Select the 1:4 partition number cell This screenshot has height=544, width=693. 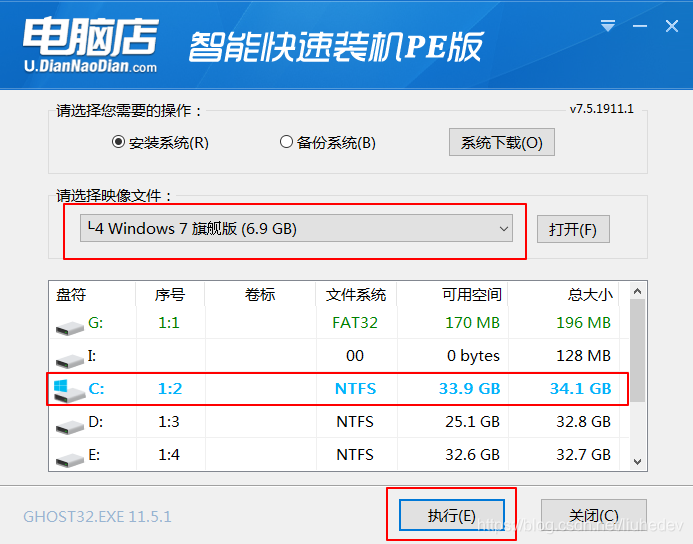click(169, 454)
